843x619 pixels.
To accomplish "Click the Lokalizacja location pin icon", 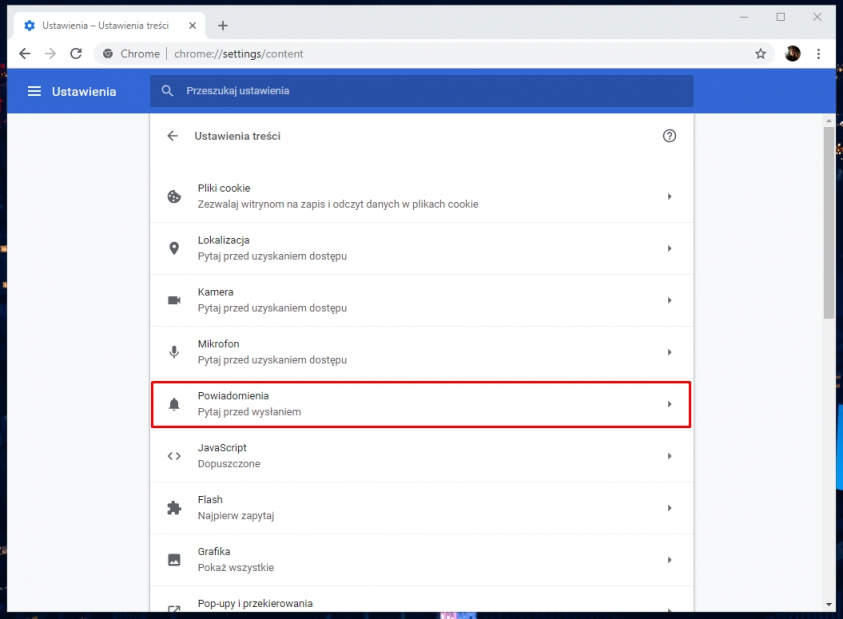I will tap(174, 248).
